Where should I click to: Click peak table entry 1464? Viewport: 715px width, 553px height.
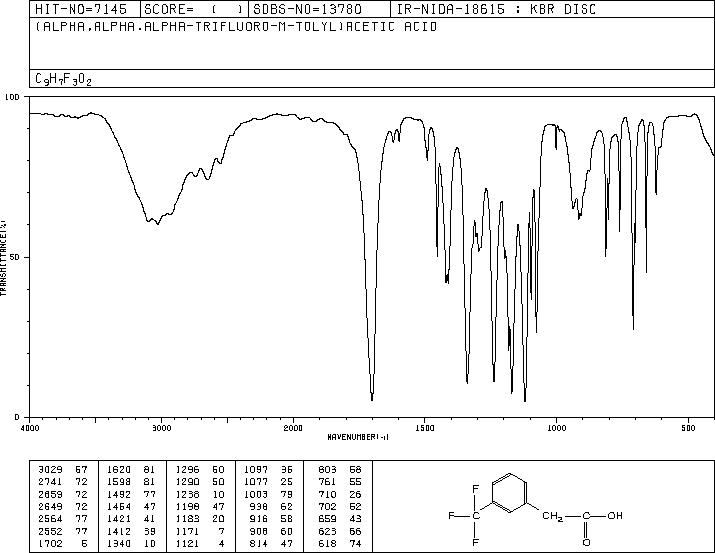coord(119,506)
